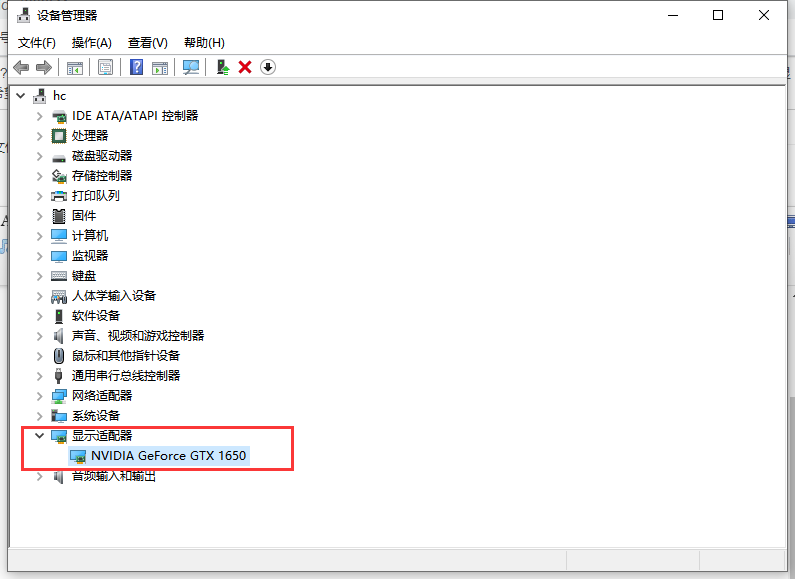Click the black down-arrow disable device icon
Image resolution: width=795 pixels, height=579 pixels.
pos(267,67)
